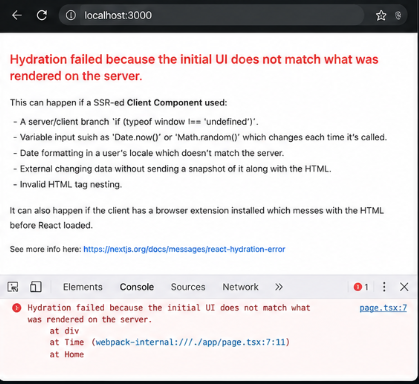Click the red error count badge

(361, 287)
